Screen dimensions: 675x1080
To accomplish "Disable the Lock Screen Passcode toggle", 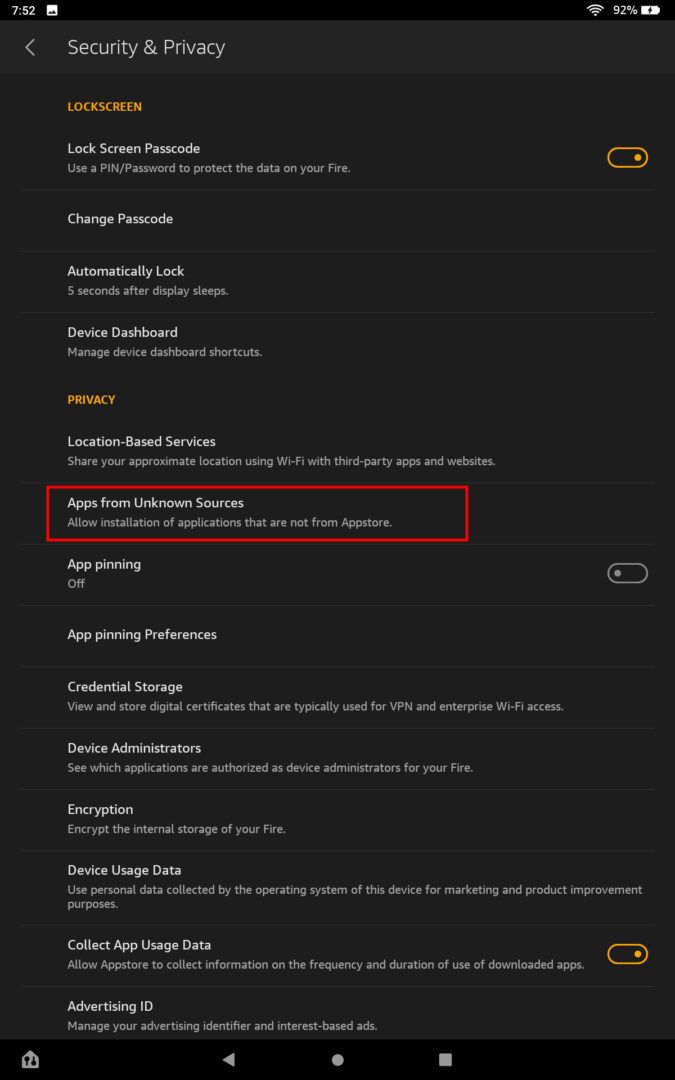I will click(x=627, y=157).
